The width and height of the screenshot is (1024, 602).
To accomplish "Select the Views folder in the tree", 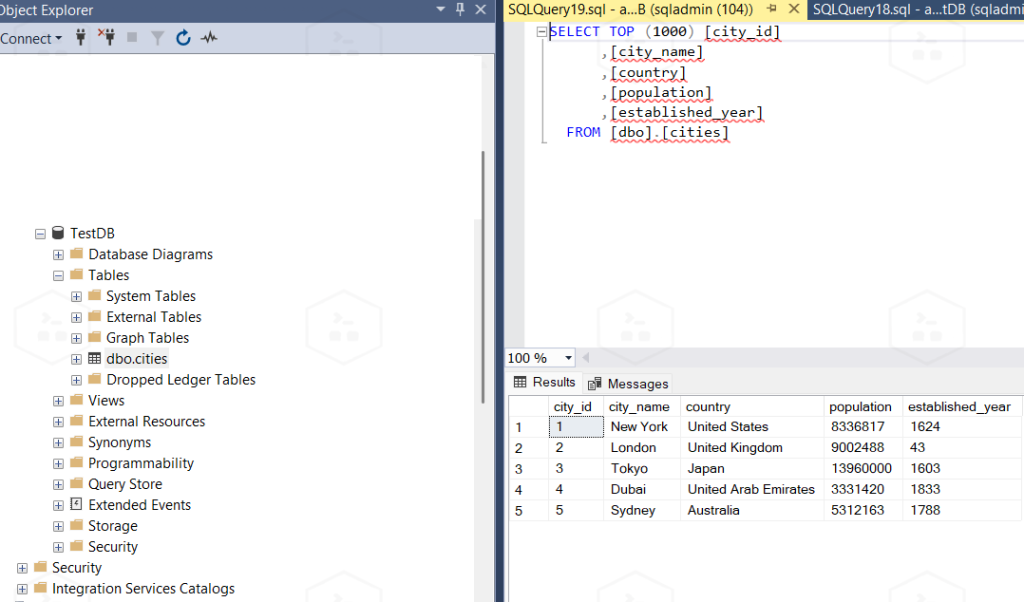I will pos(106,400).
